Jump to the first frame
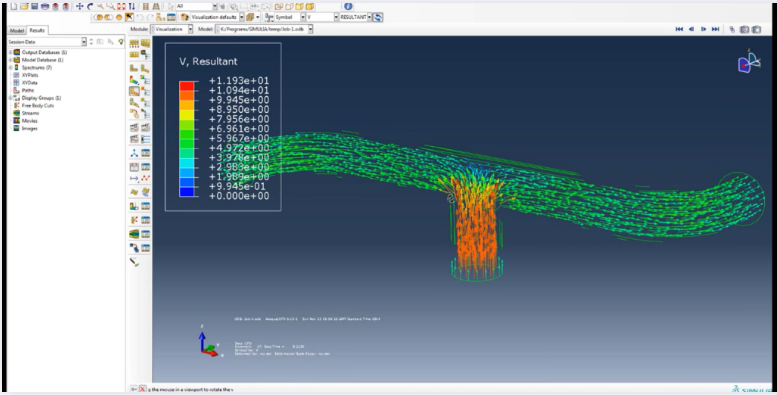 679,29
